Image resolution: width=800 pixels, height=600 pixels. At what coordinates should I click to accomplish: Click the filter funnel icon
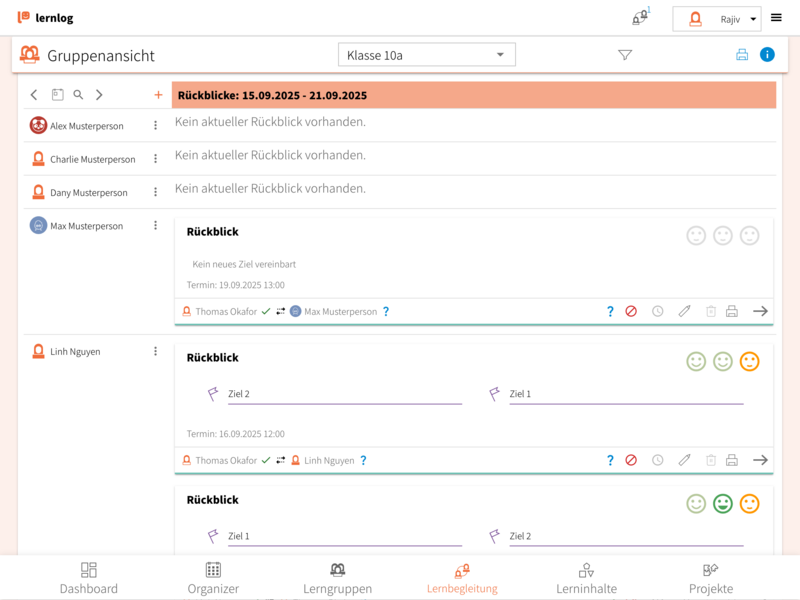(x=625, y=55)
